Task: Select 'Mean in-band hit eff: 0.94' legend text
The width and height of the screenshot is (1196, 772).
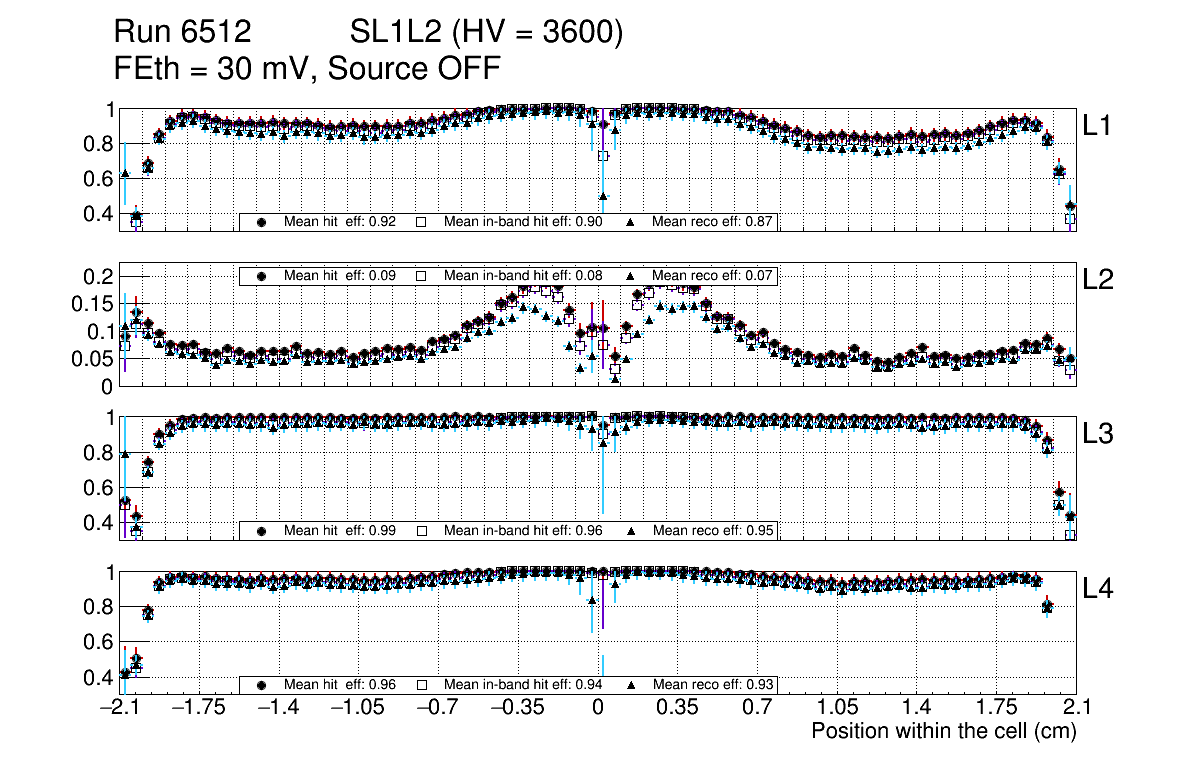Action: point(523,685)
